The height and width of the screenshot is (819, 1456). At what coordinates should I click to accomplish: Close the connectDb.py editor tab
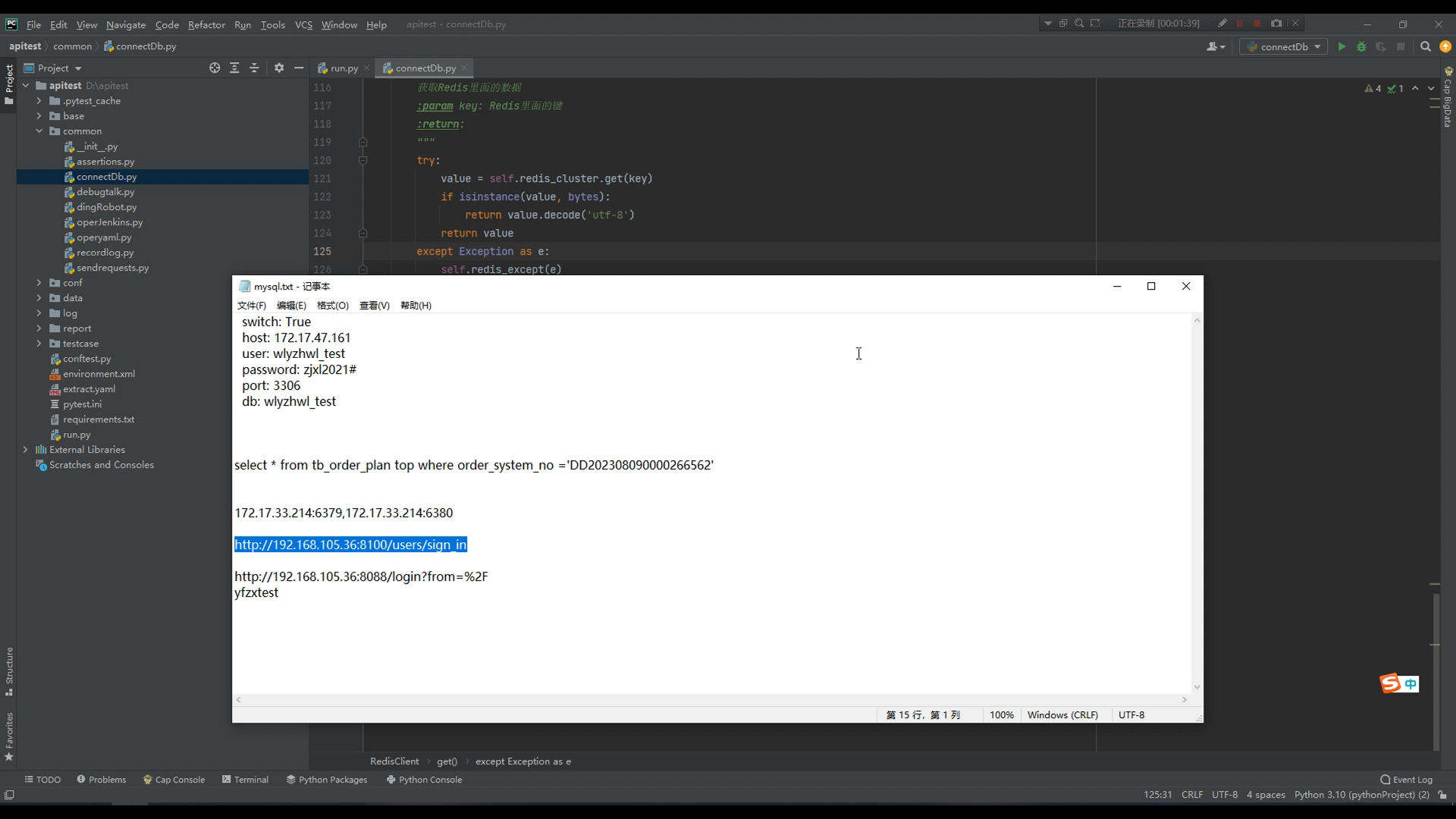464,68
